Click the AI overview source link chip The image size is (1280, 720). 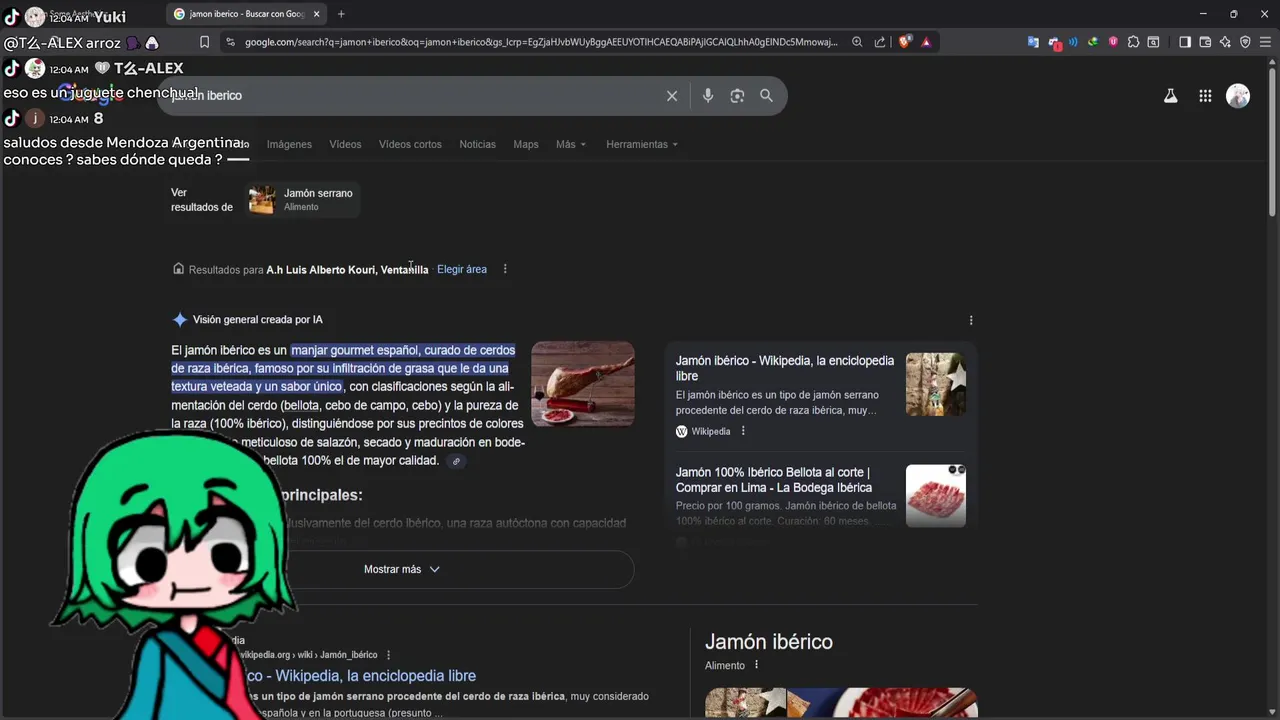(456, 461)
